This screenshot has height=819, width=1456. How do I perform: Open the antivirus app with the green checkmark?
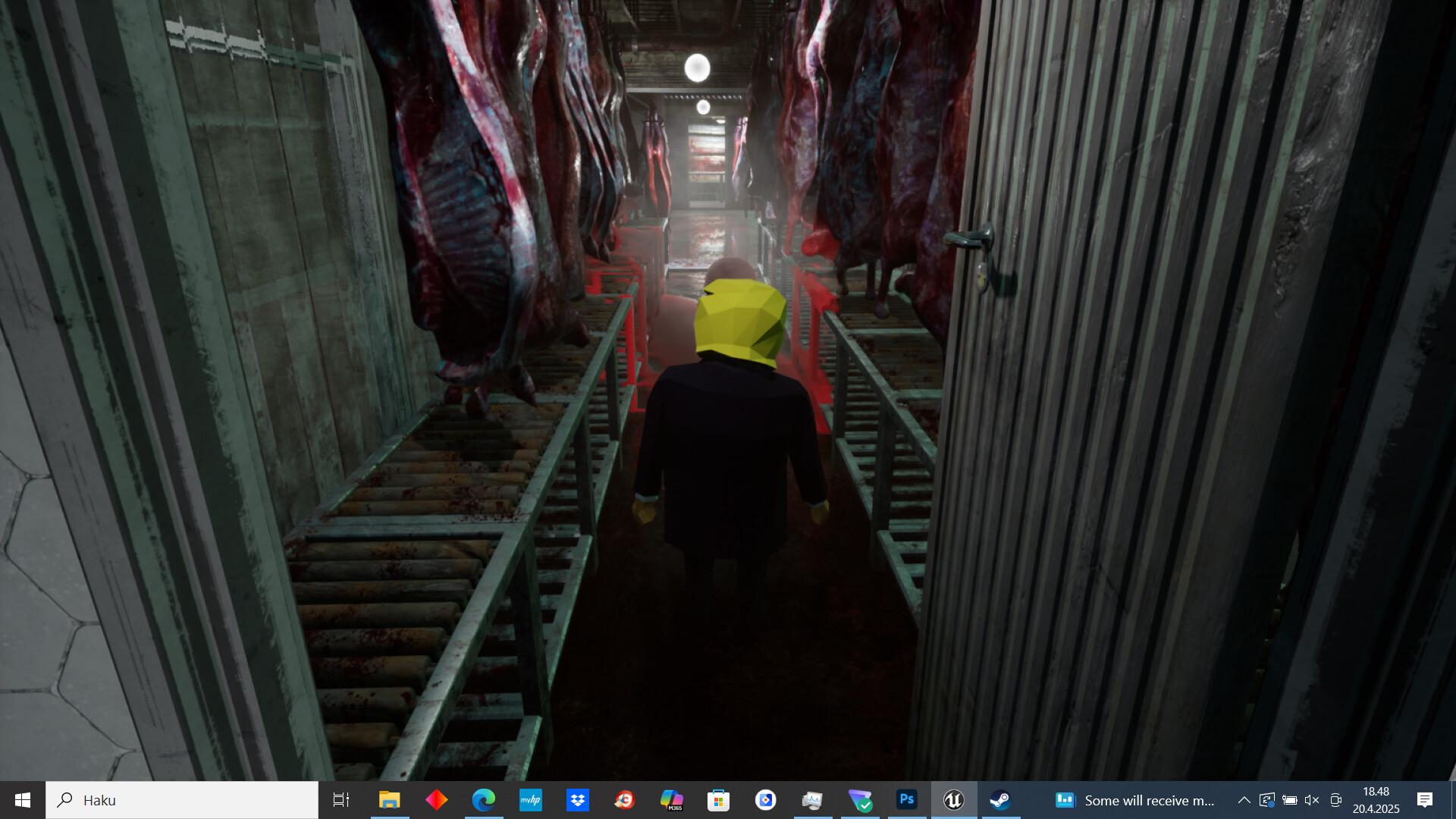860,800
